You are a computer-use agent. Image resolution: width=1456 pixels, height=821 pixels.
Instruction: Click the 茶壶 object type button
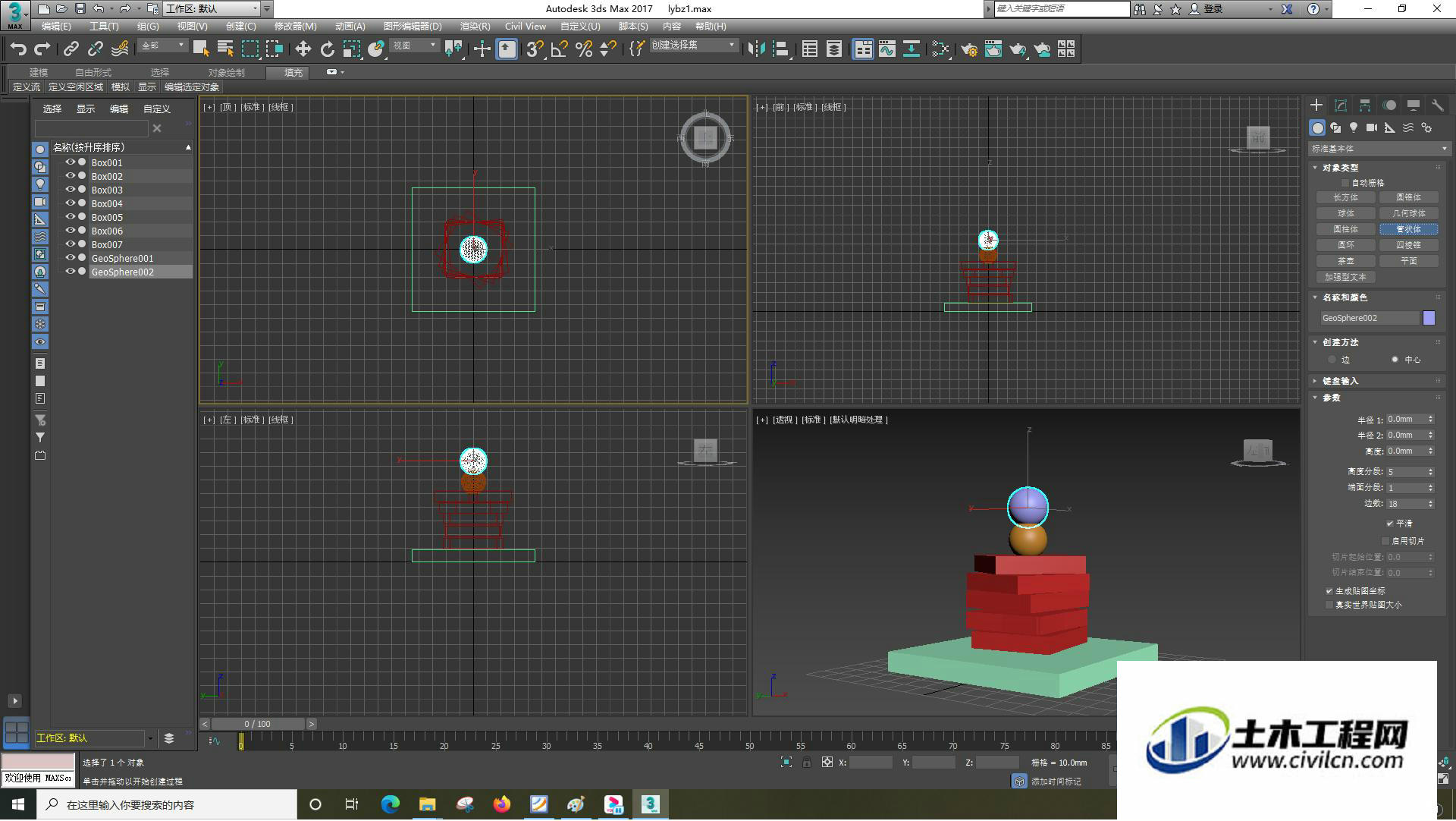(x=1345, y=261)
